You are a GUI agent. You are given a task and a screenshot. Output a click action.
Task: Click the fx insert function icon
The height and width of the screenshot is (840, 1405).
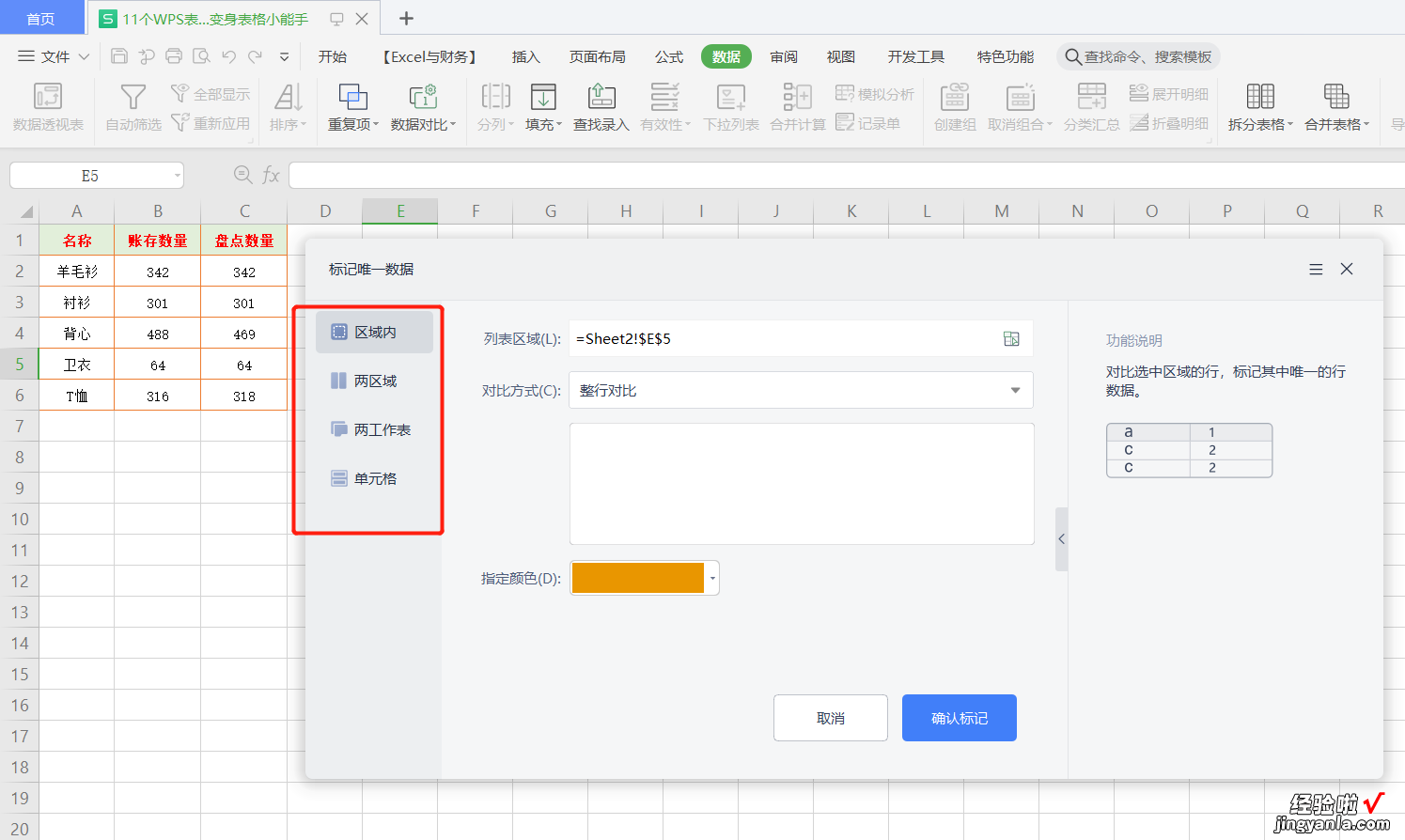tap(271, 176)
